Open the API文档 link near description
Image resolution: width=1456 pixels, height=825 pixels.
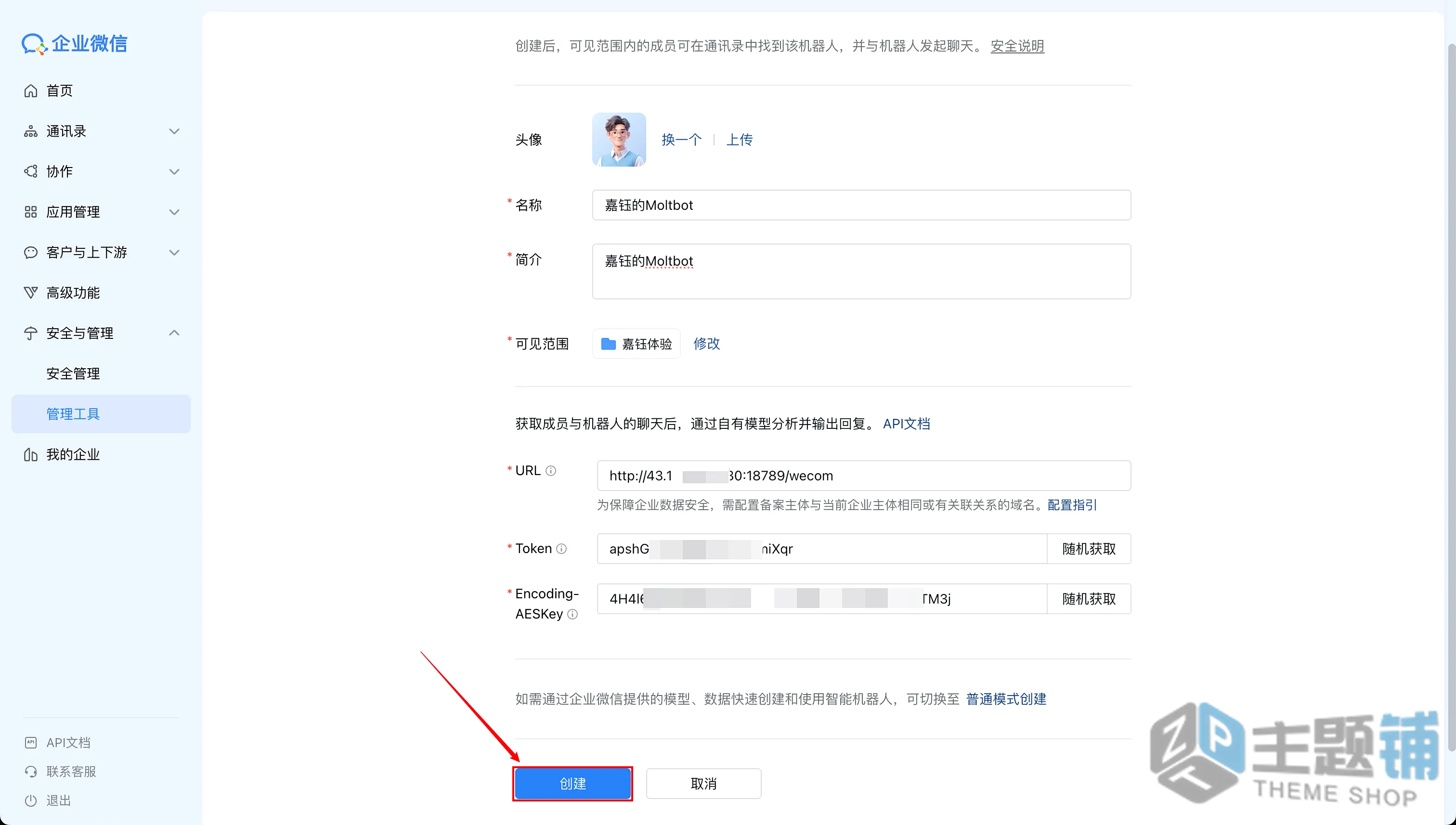pos(906,424)
